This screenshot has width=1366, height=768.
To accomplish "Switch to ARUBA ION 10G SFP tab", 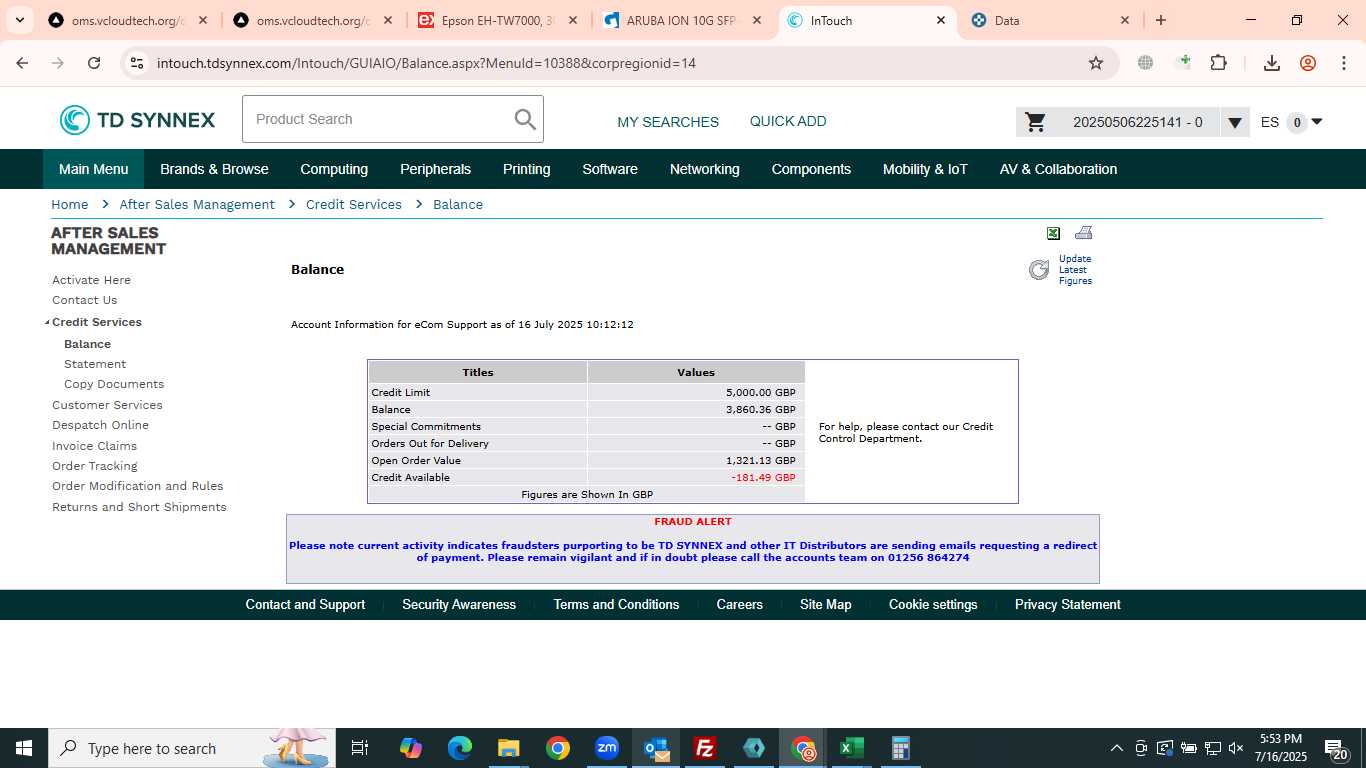I will click(x=681, y=20).
